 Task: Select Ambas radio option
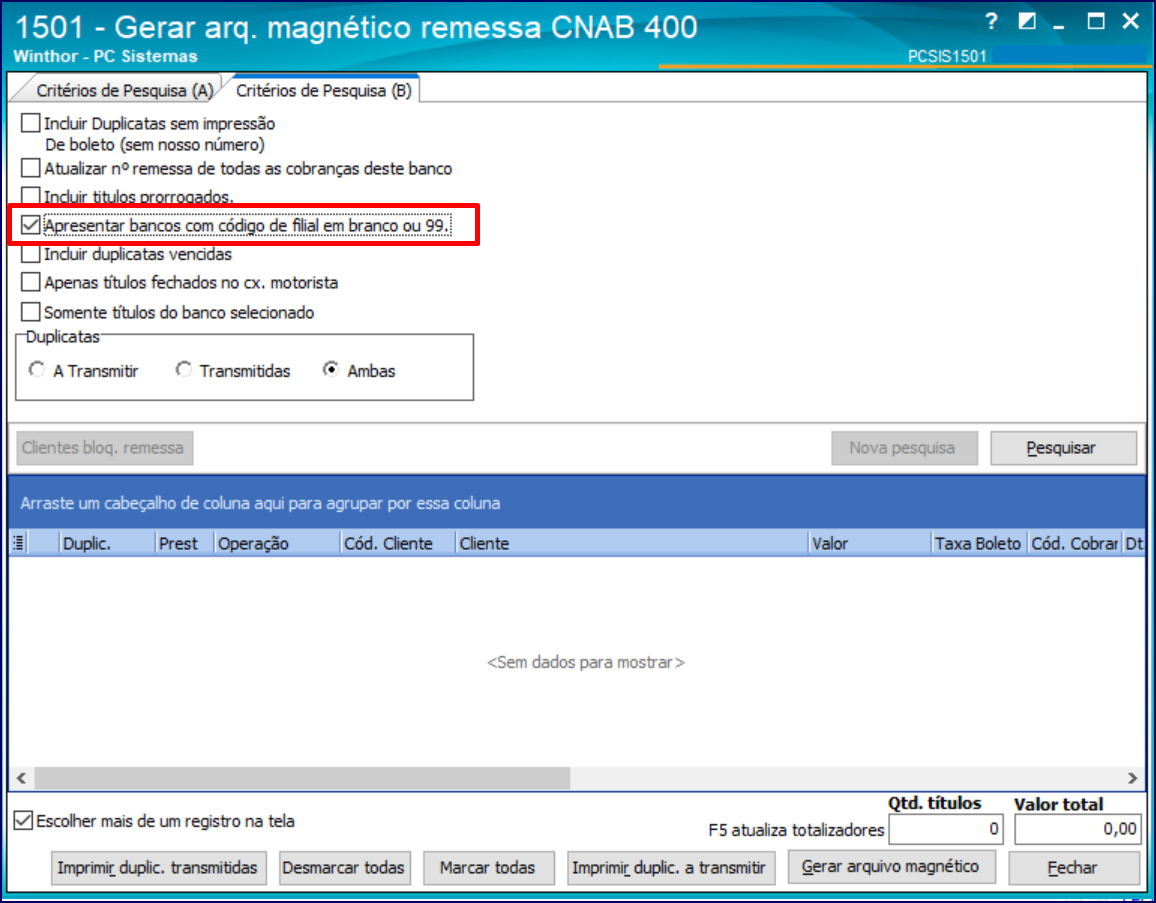click(331, 369)
